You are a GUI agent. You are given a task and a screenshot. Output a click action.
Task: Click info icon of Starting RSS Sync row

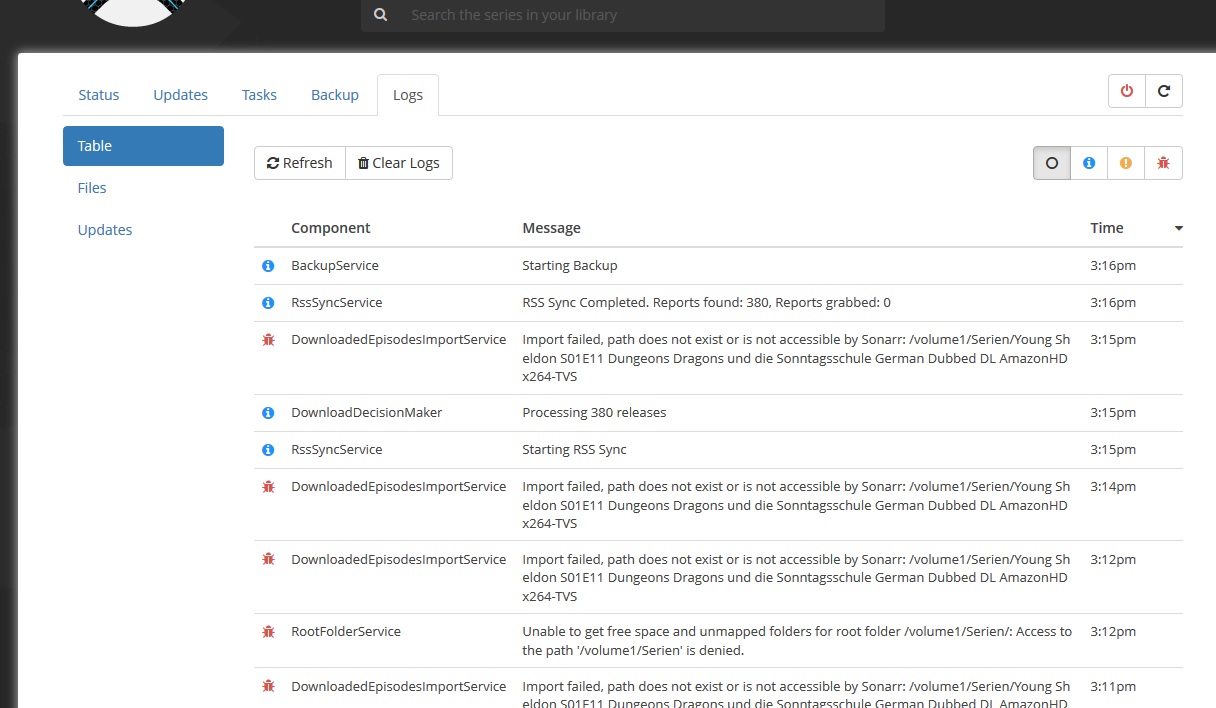[268, 450]
